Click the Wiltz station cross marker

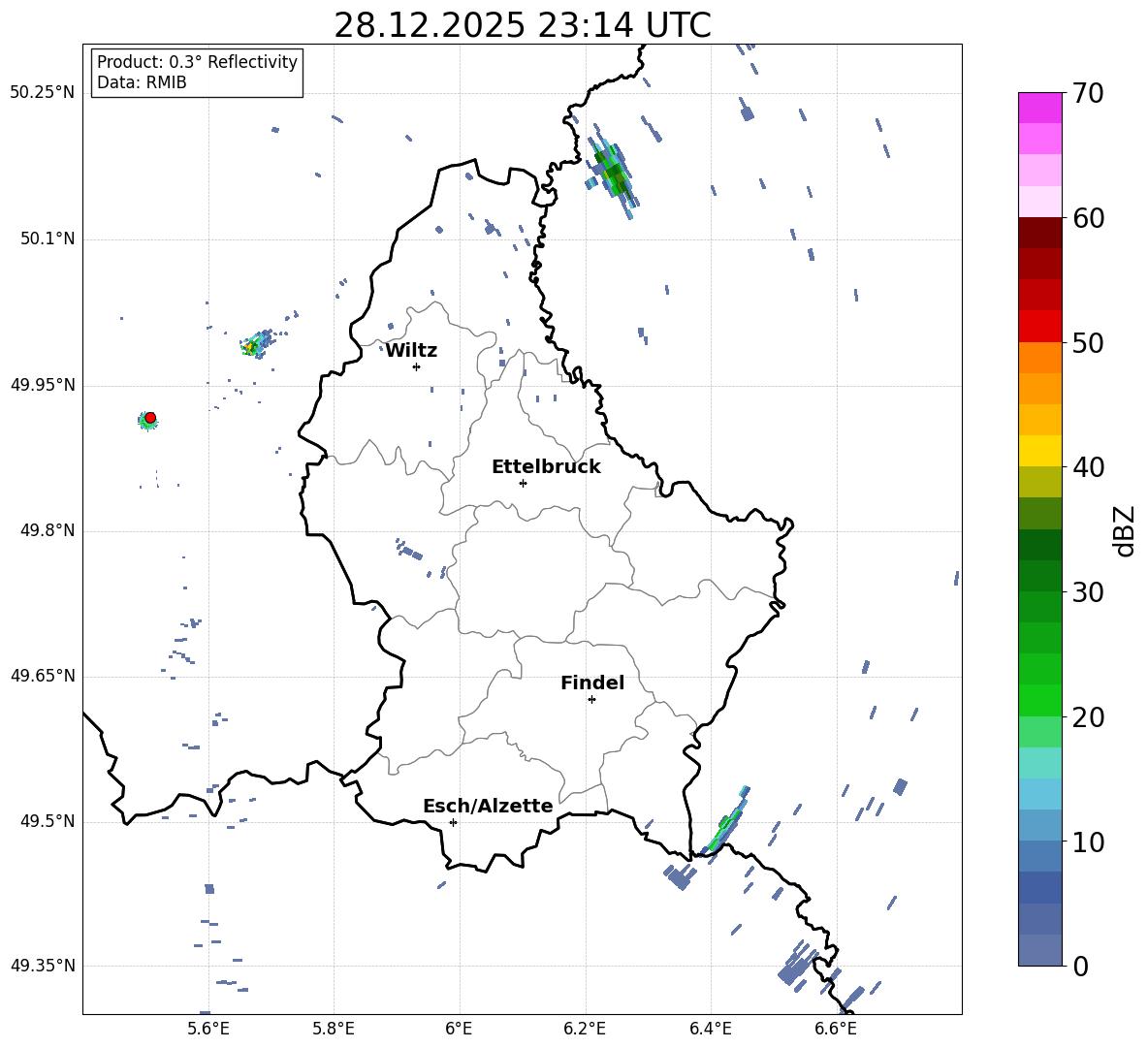point(417,366)
